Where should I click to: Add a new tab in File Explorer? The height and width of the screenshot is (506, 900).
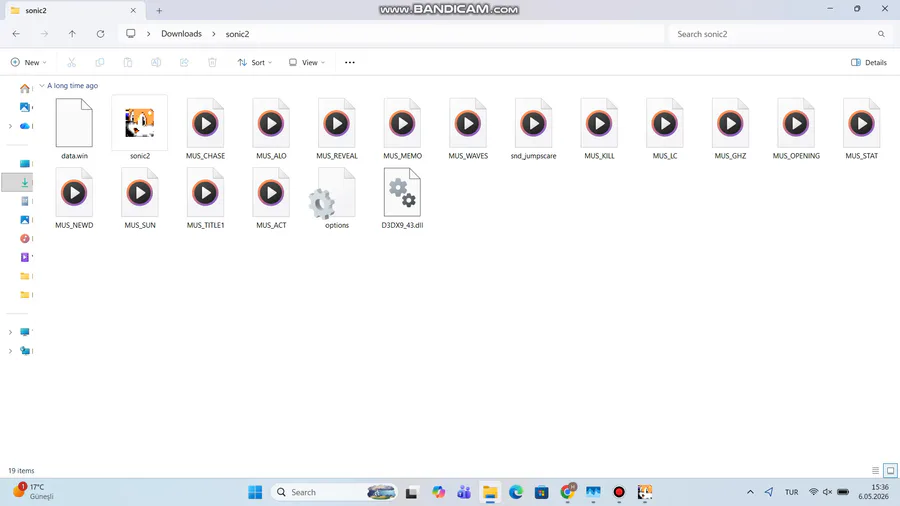[159, 10]
